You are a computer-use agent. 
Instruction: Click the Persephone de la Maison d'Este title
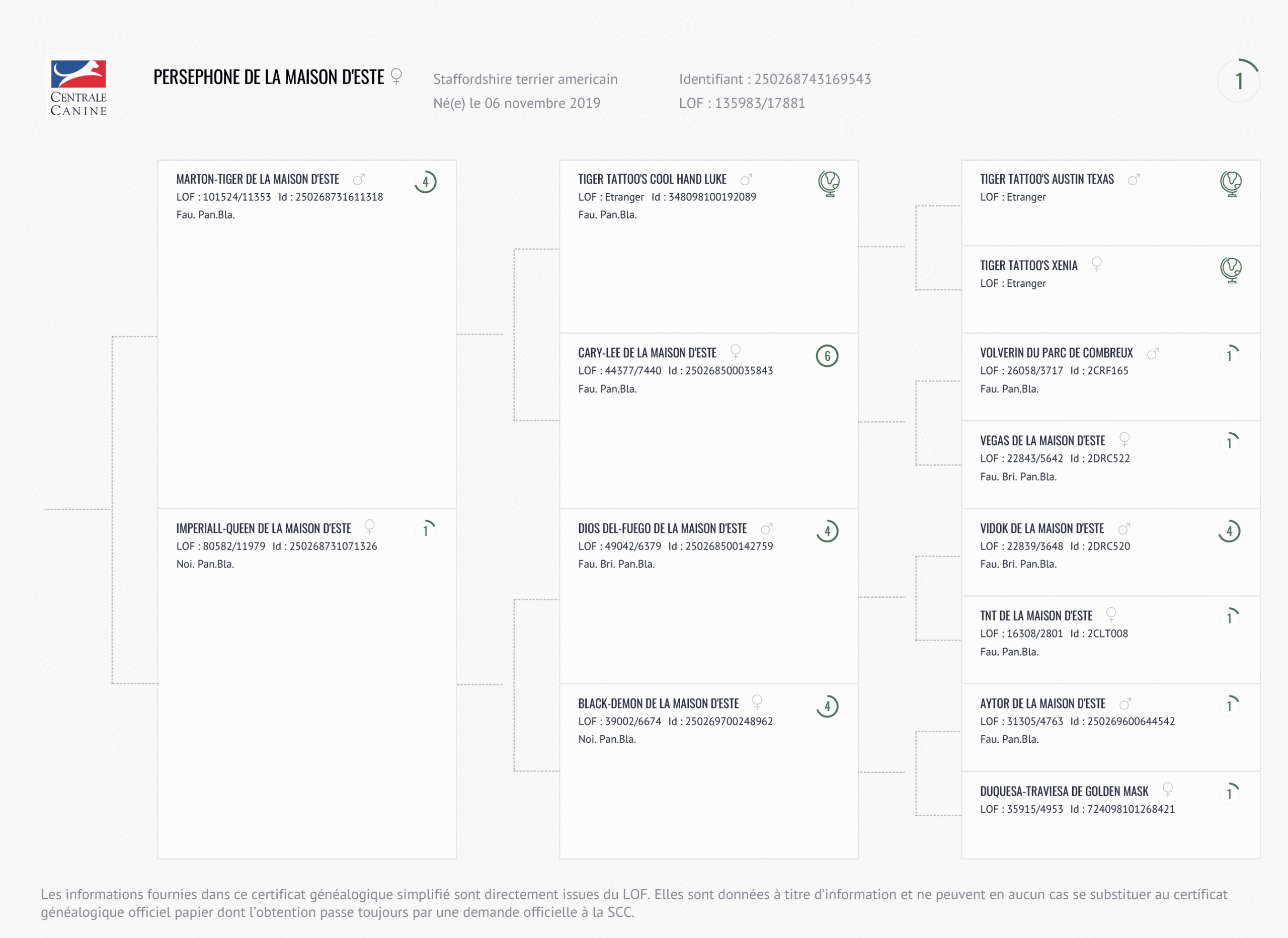click(269, 77)
